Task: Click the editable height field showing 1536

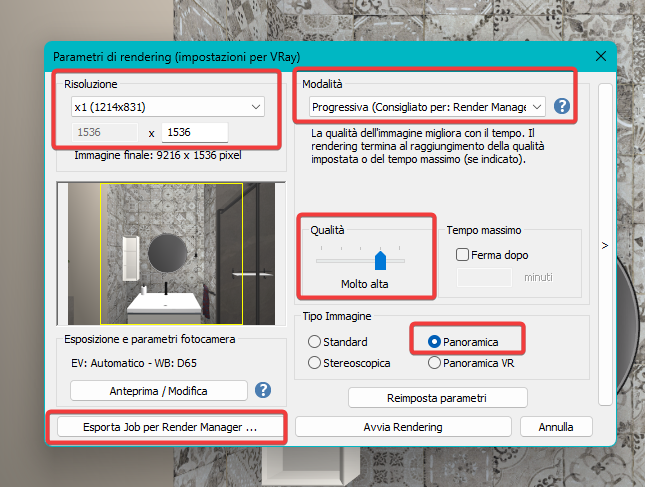Action: coord(195,132)
